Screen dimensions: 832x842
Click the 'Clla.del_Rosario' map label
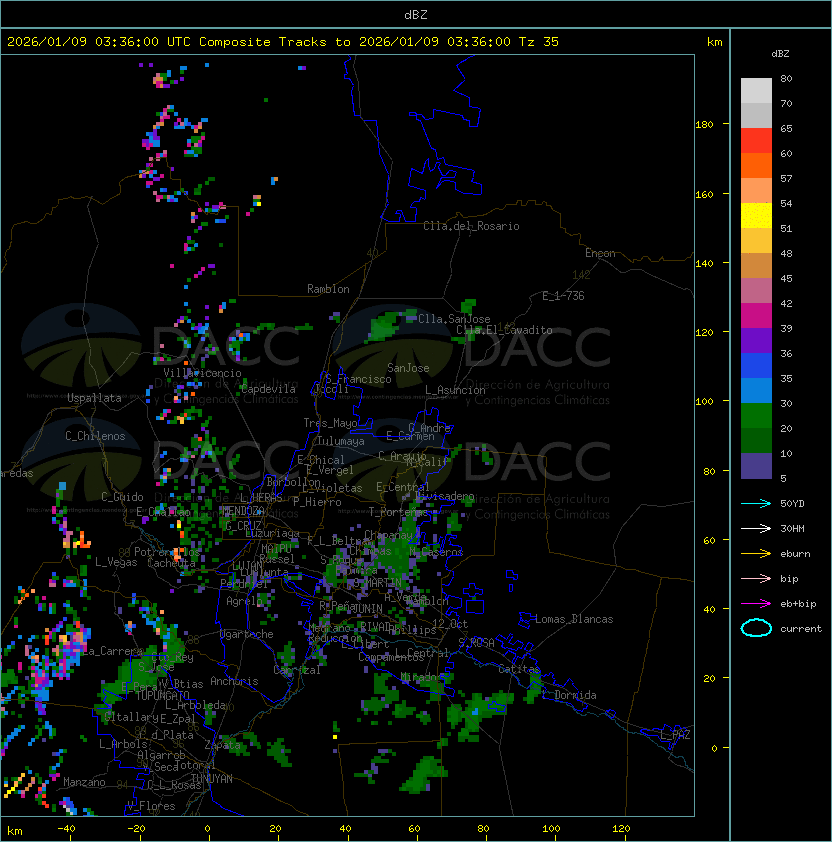coord(471,226)
